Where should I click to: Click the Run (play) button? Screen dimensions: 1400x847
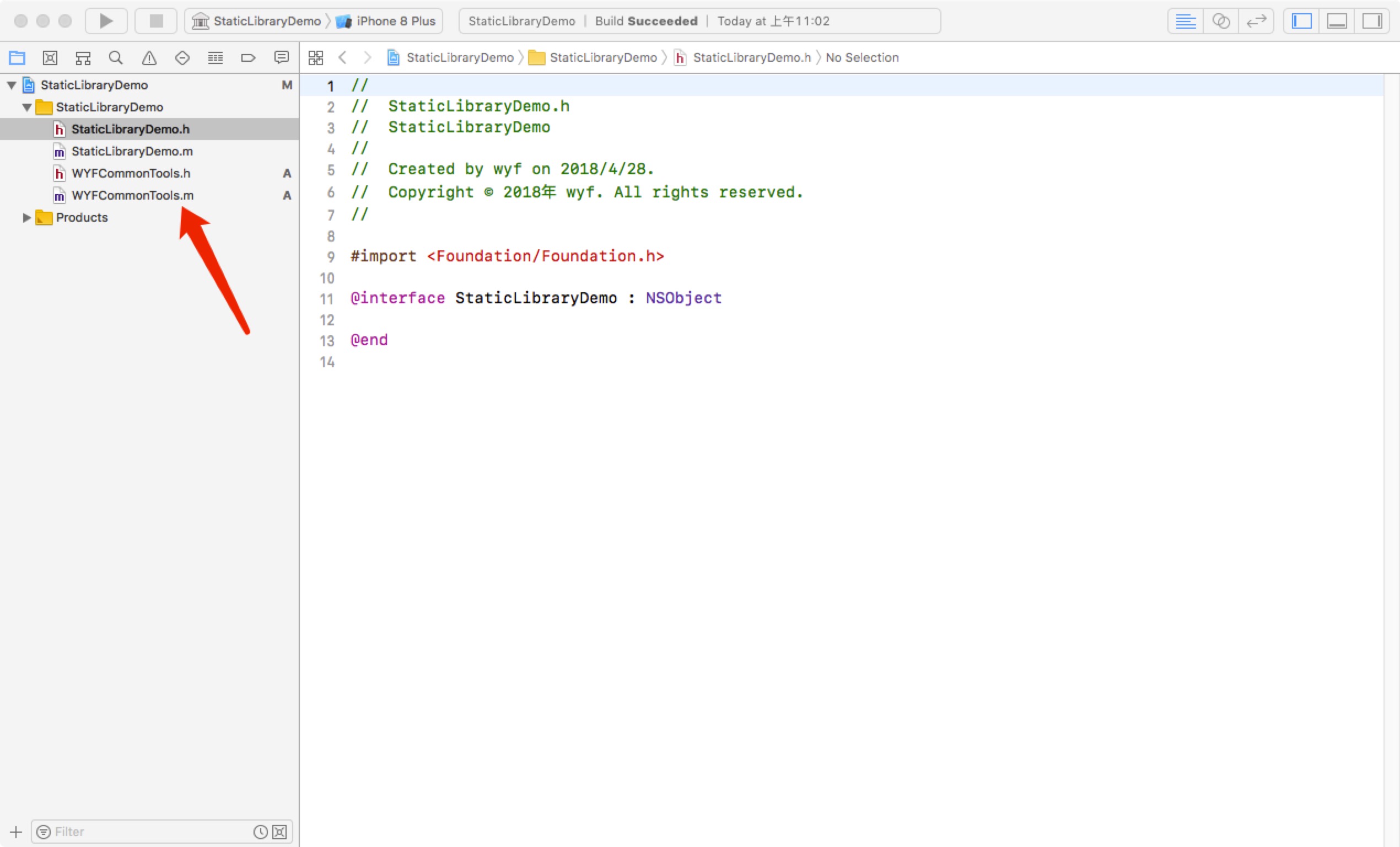(x=106, y=21)
